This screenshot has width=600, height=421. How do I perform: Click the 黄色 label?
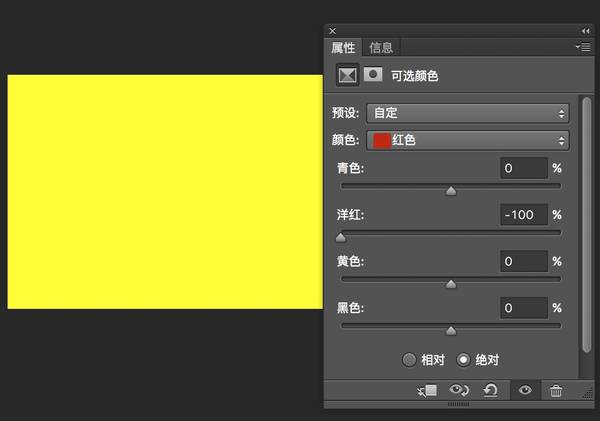[350, 261]
